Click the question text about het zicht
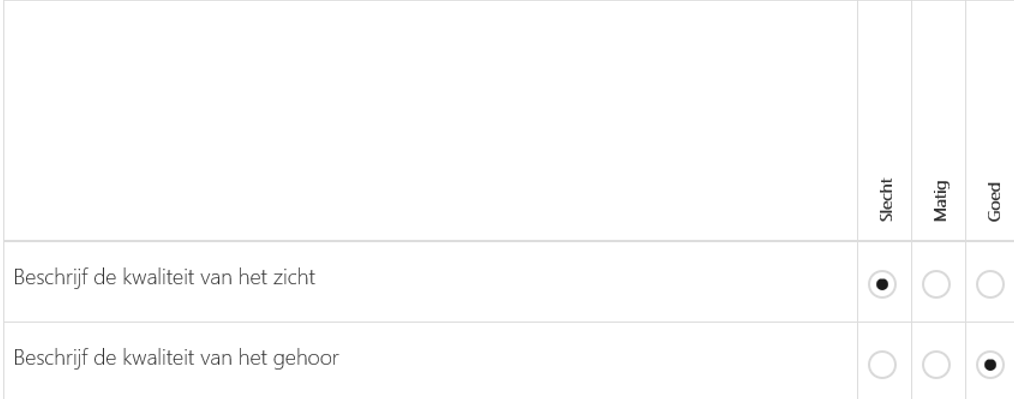Viewport: 1014px width, 399px height. pos(164,277)
